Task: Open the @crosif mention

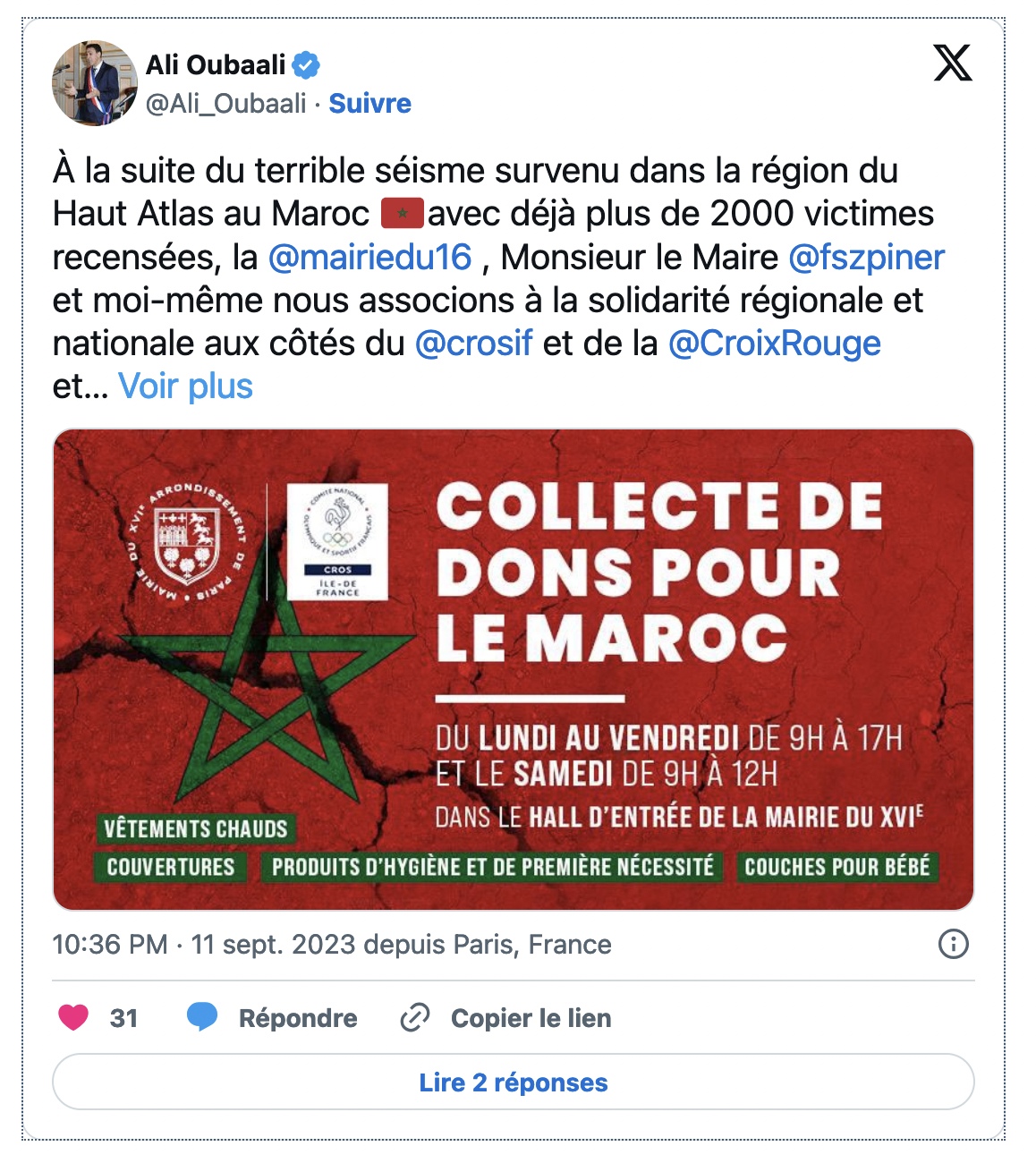Action: 474,344
